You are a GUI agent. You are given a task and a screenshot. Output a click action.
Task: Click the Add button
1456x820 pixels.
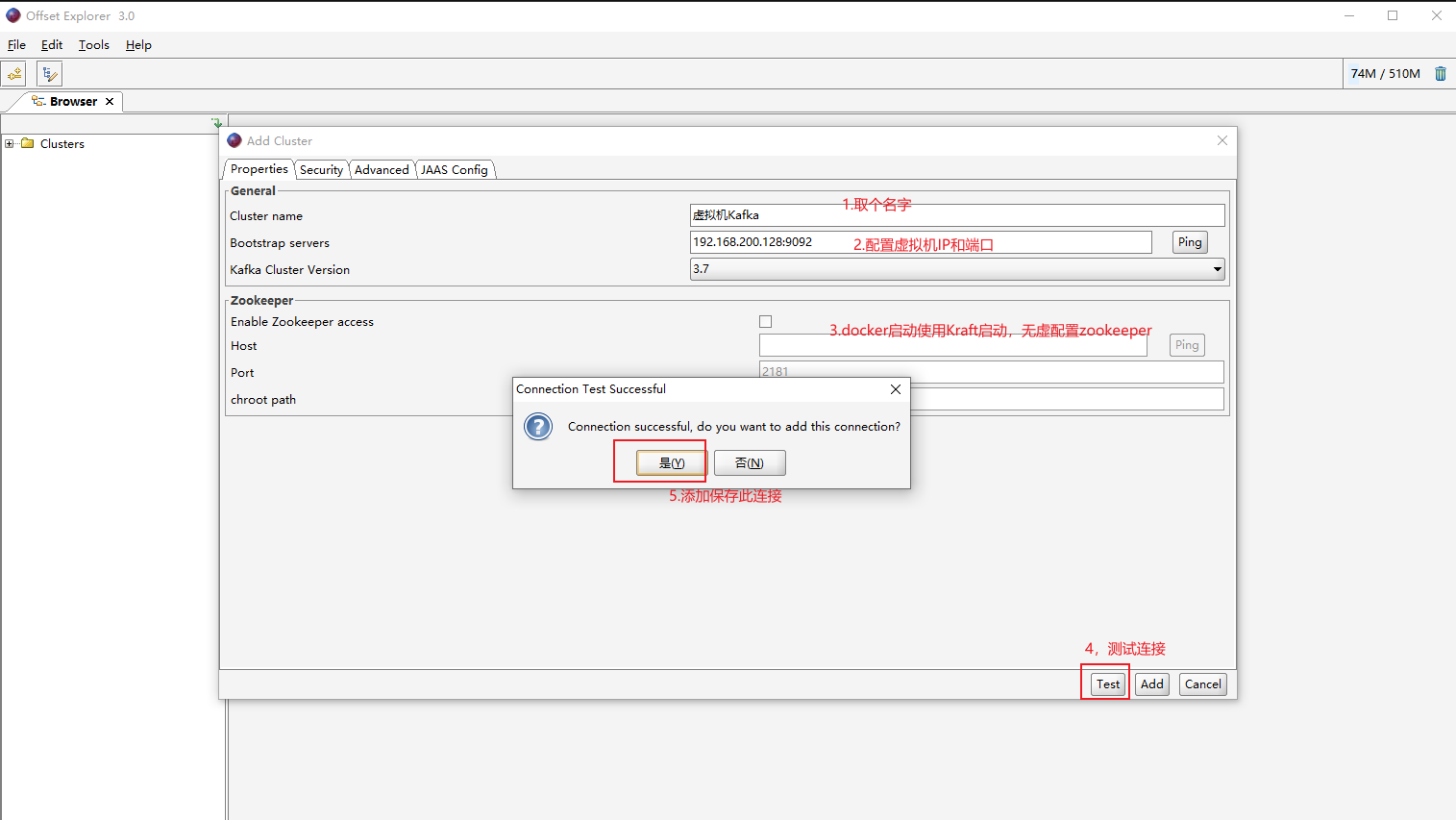(x=1152, y=684)
